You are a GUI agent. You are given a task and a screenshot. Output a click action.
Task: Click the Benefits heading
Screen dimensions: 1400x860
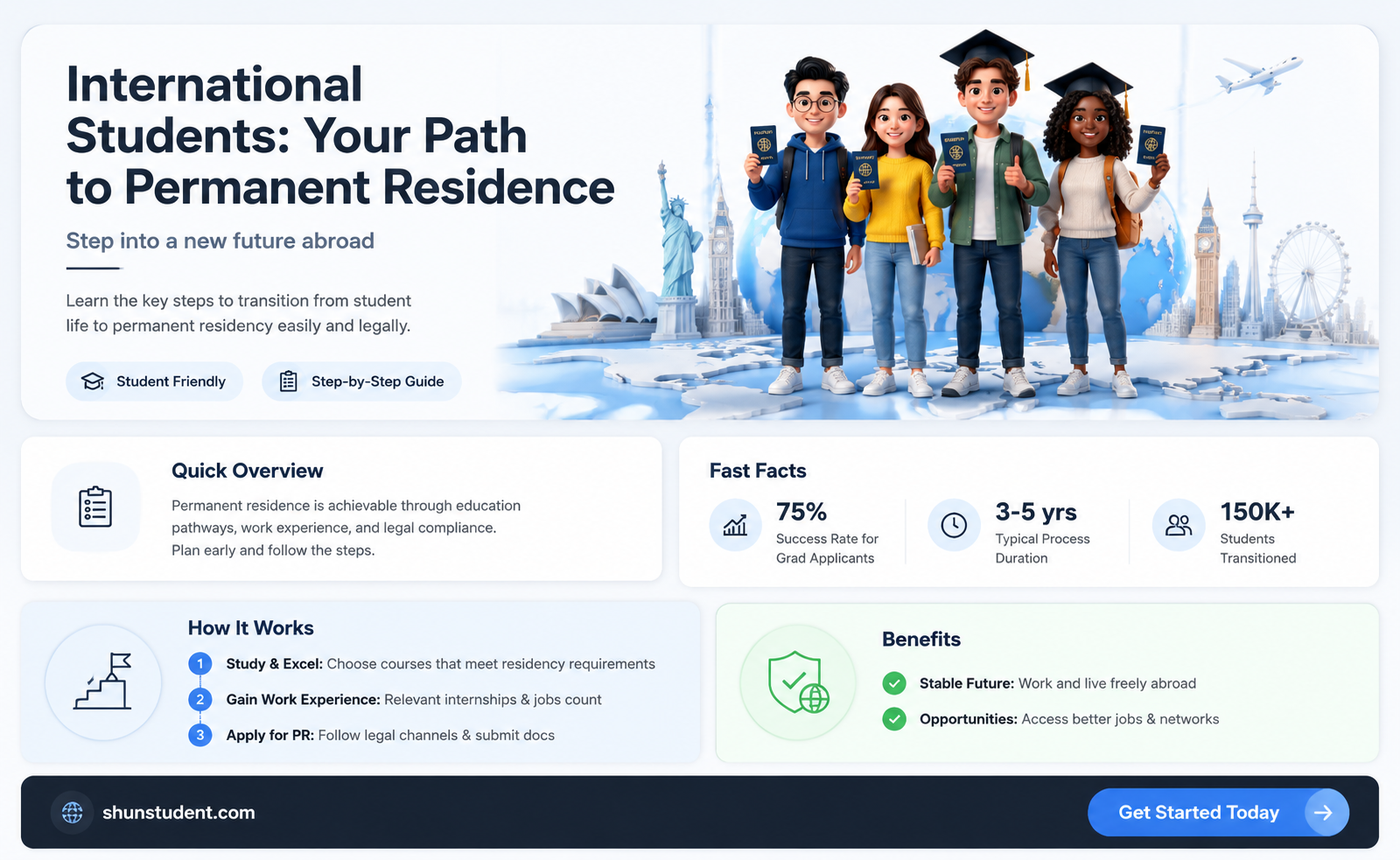pos(921,640)
